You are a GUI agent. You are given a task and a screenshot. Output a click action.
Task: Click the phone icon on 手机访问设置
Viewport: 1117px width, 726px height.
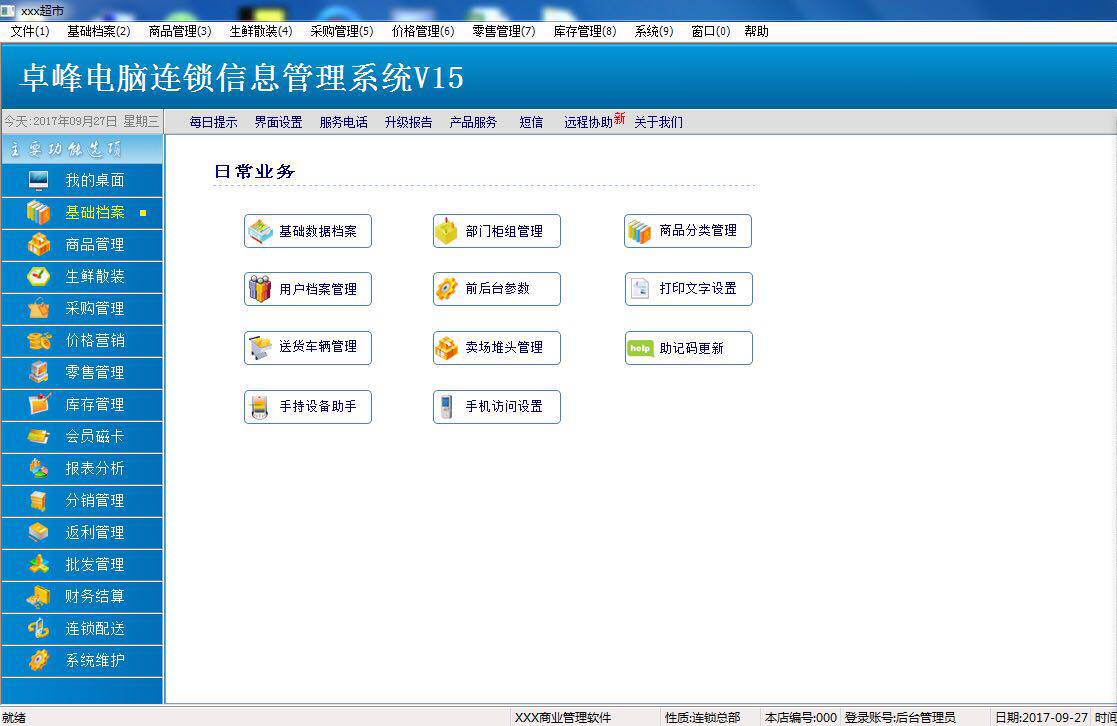447,407
